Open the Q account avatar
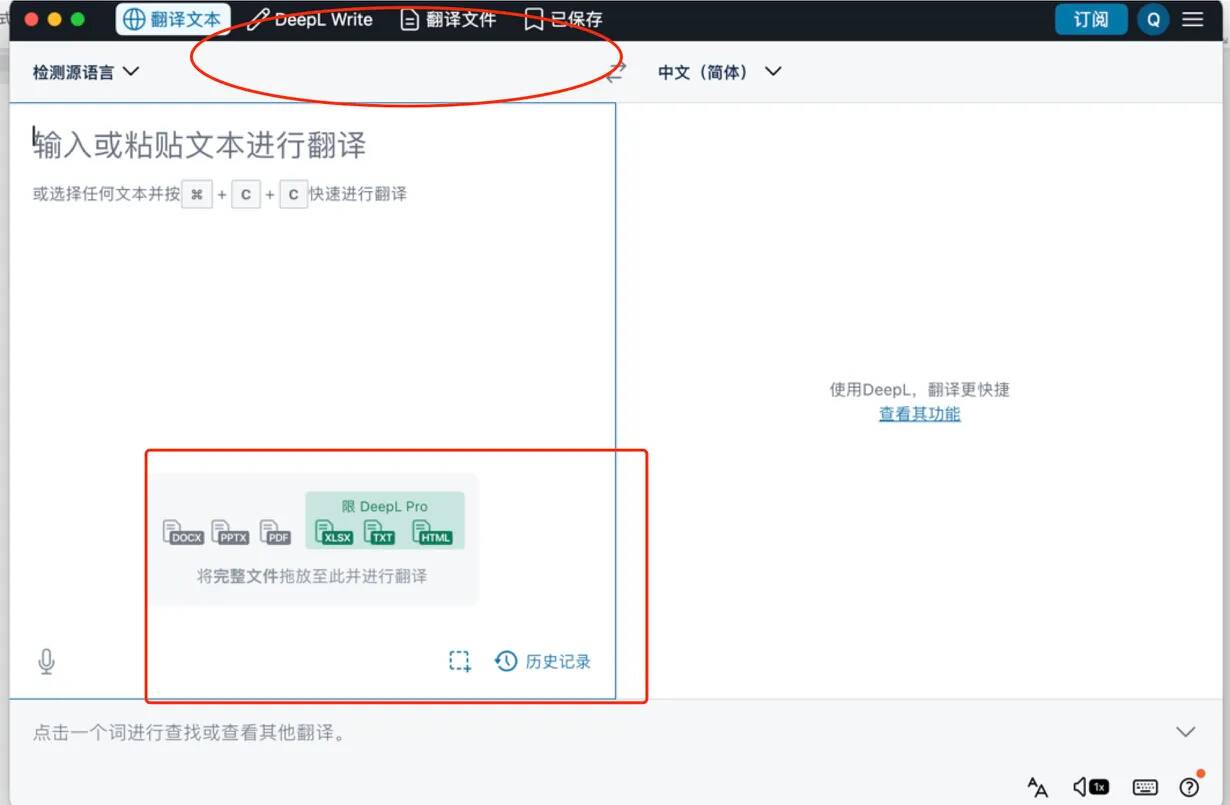This screenshot has height=805, width=1230. [x=1153, y=19]
